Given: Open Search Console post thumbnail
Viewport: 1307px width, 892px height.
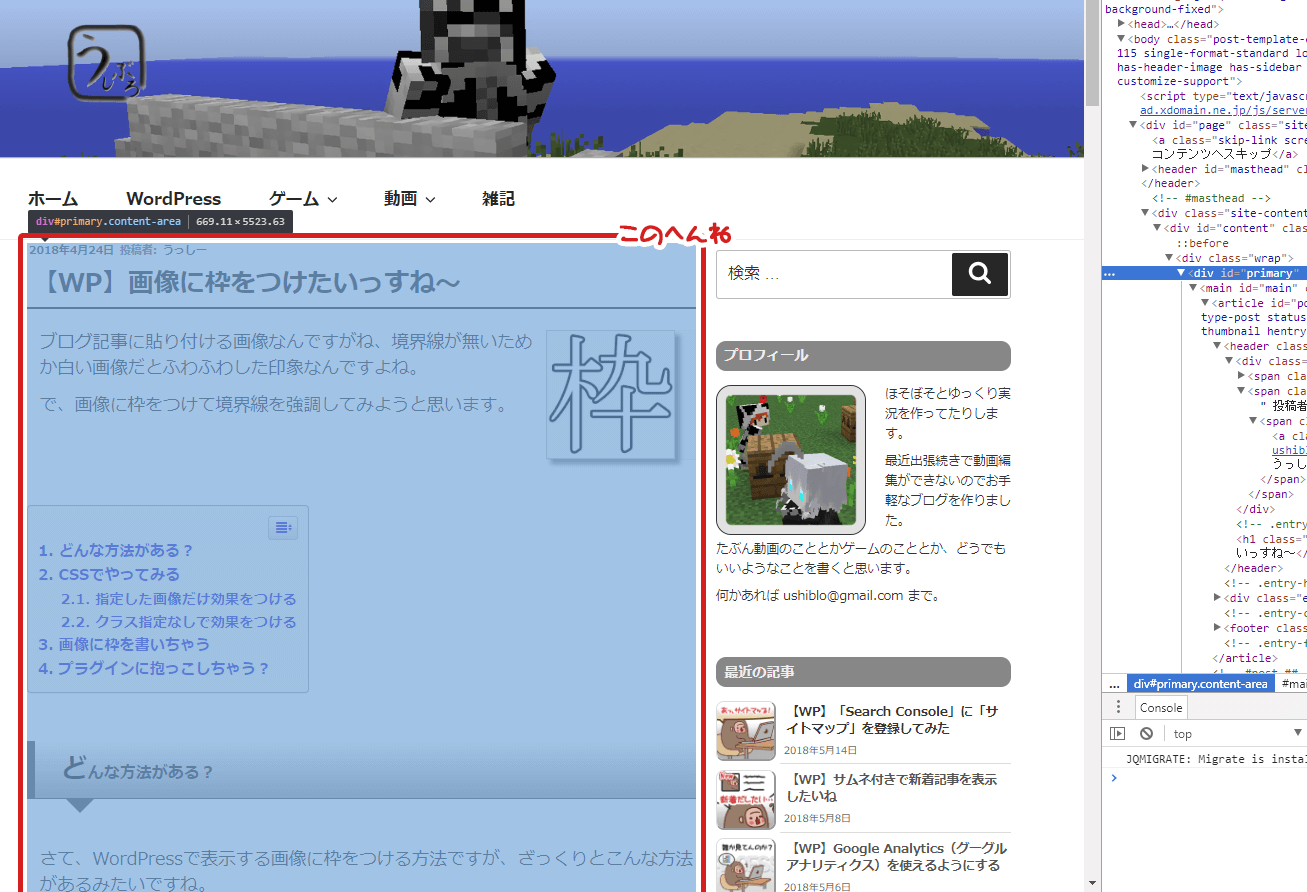Looking at the screenshot, I should (746, 731).
